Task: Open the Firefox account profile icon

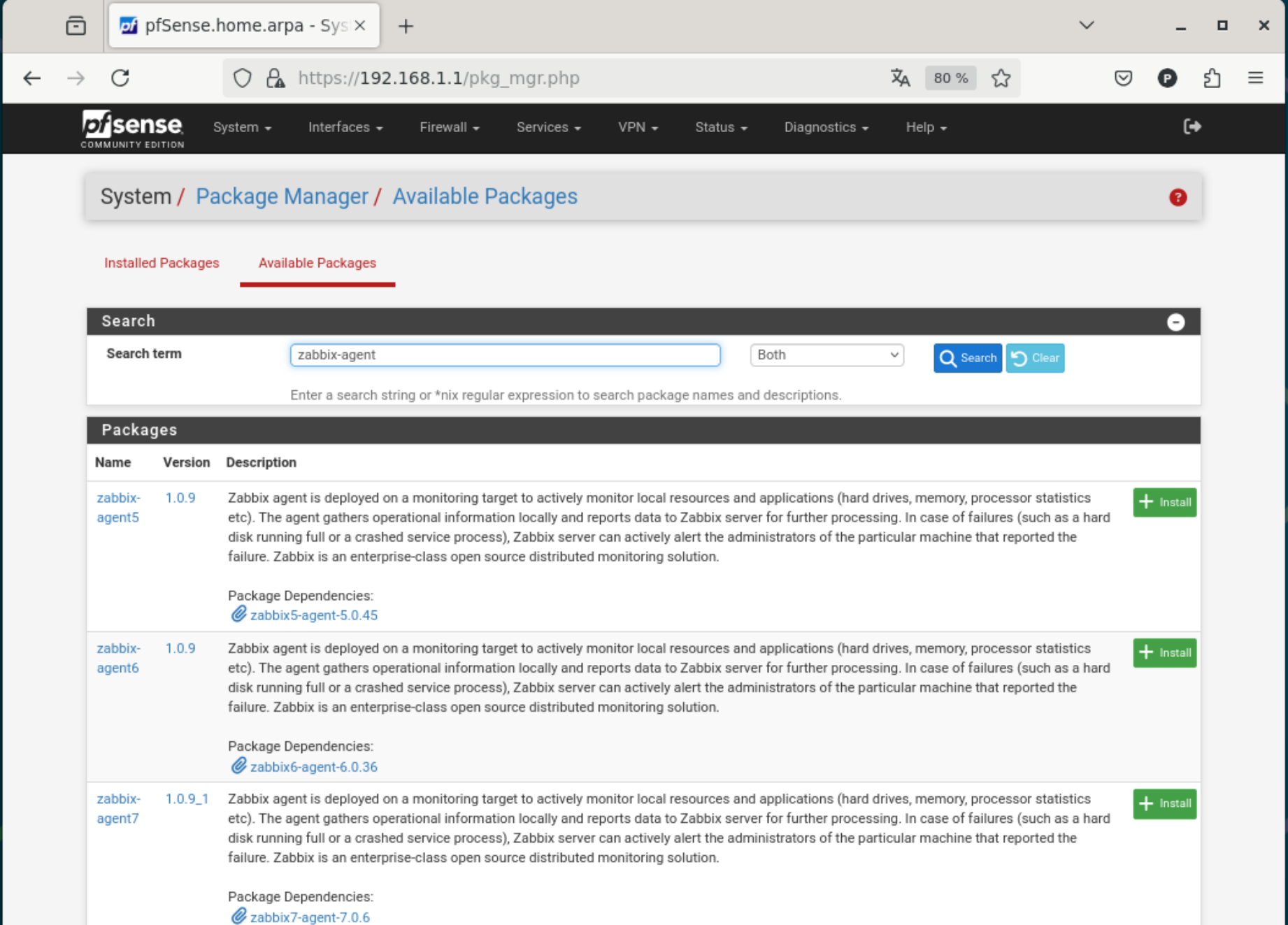Action: point(1167,78)
